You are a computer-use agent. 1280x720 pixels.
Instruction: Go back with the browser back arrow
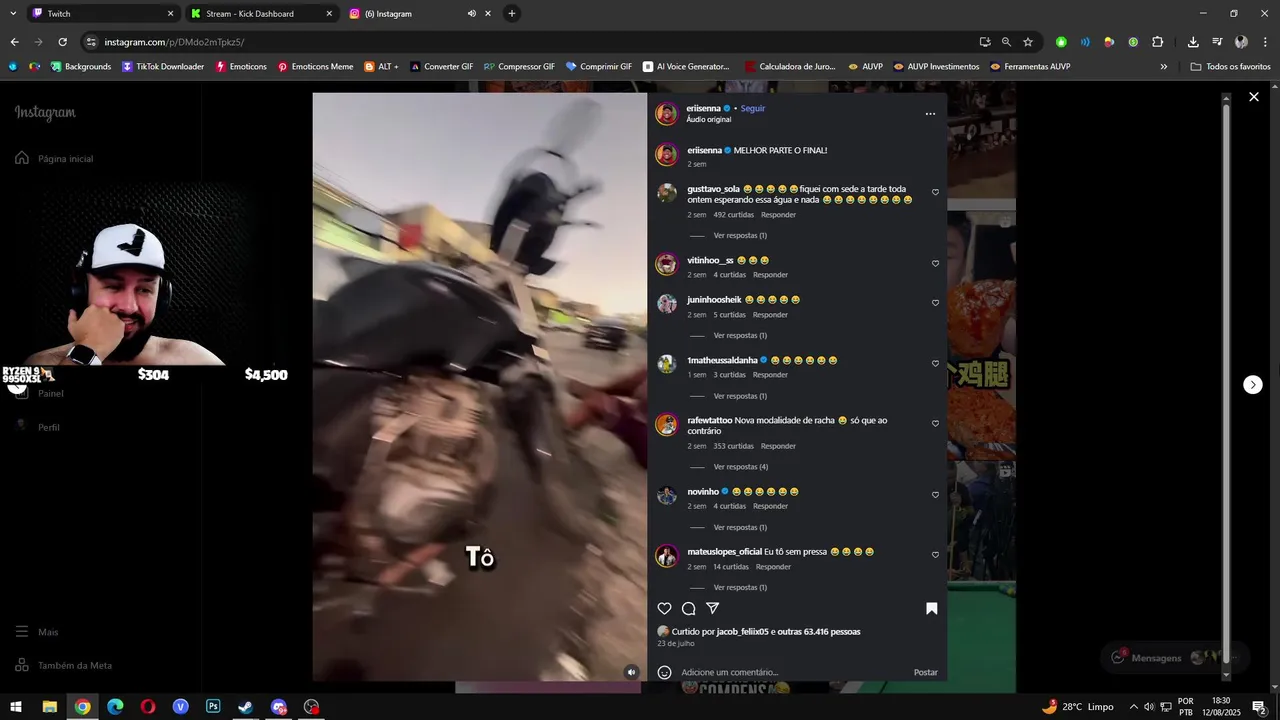(x=14, y=42)
